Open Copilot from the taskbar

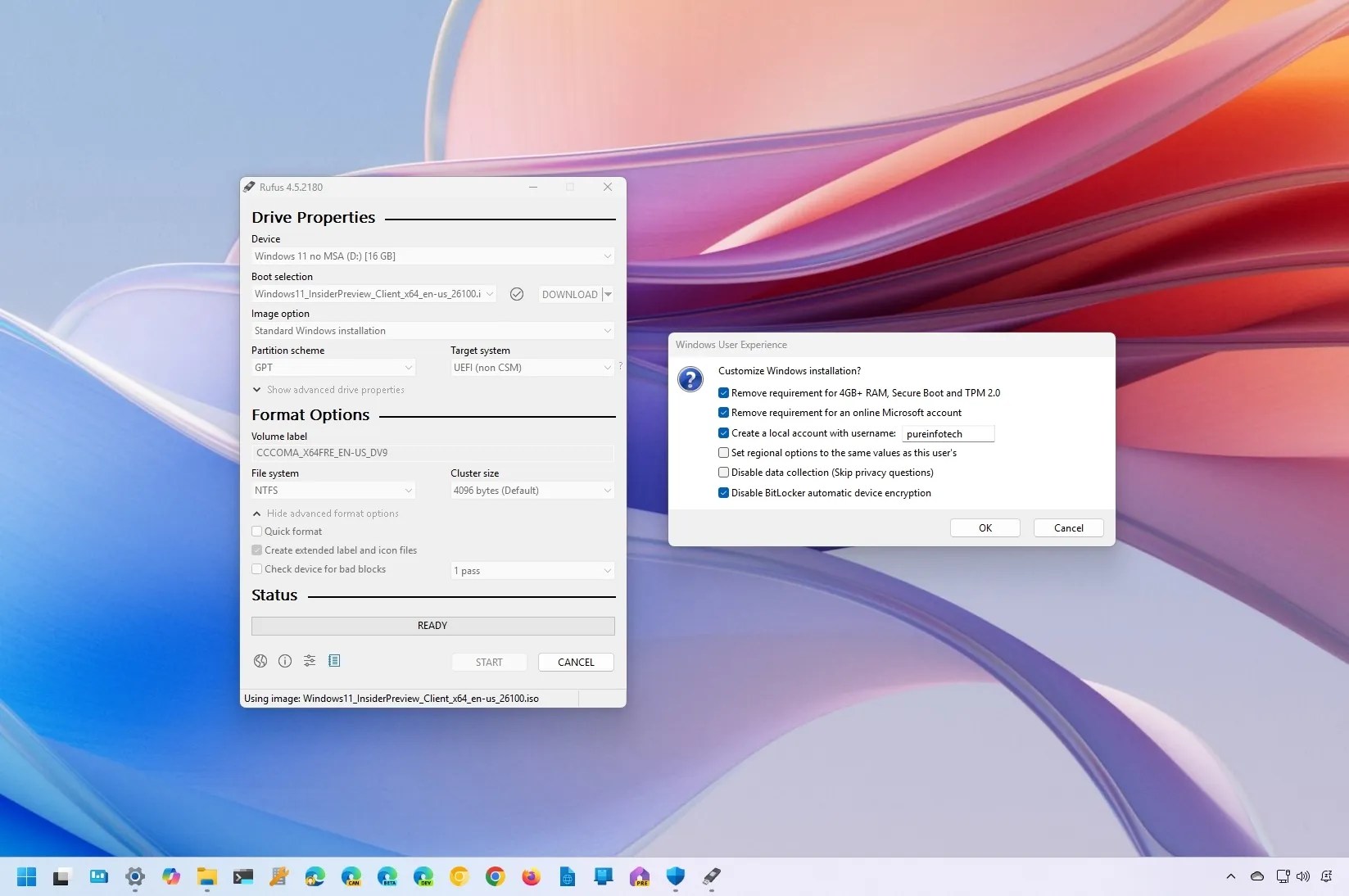[x=170, y=876]
